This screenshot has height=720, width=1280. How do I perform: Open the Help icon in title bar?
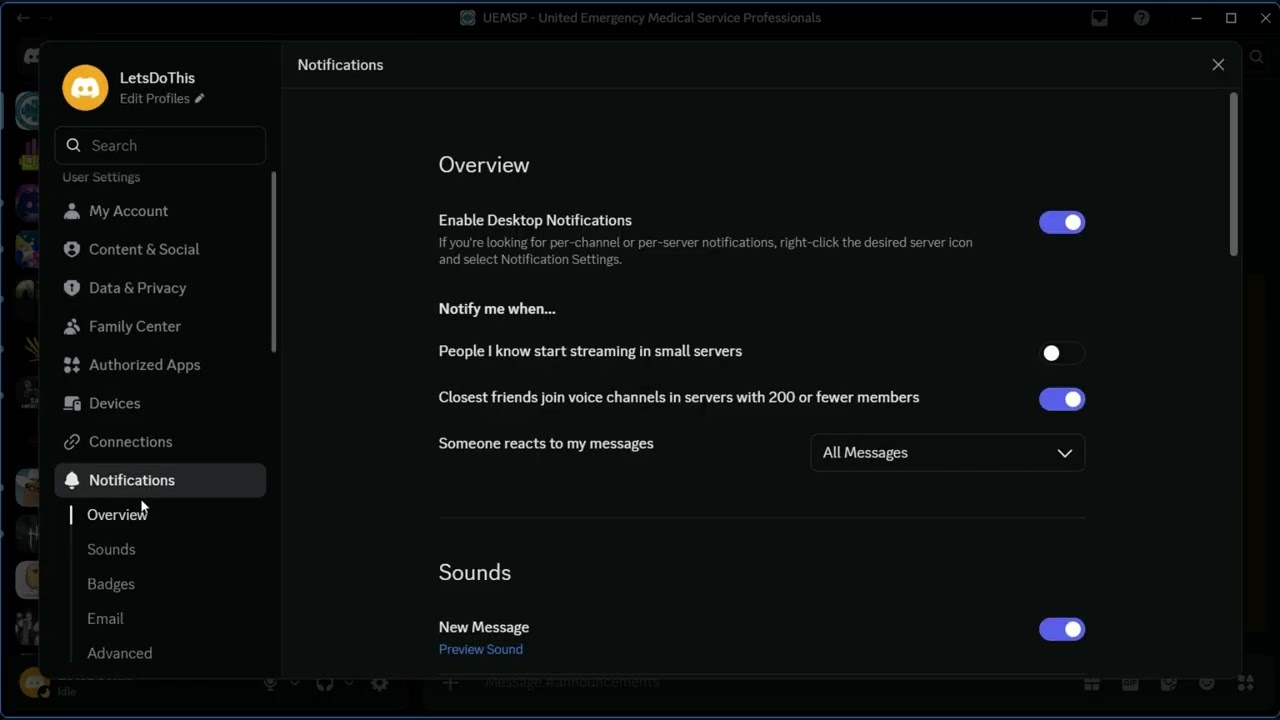tap(1141, 18)
